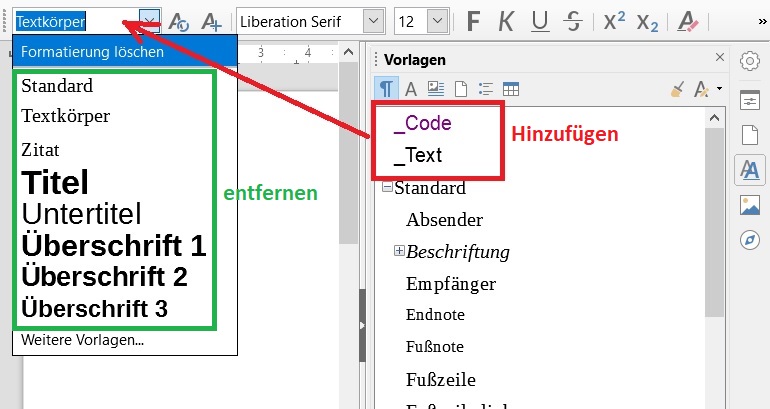The width and height of the screenshot is (770, 409).
Task: Click the document scroll up arrow
Action: [349, 52]
